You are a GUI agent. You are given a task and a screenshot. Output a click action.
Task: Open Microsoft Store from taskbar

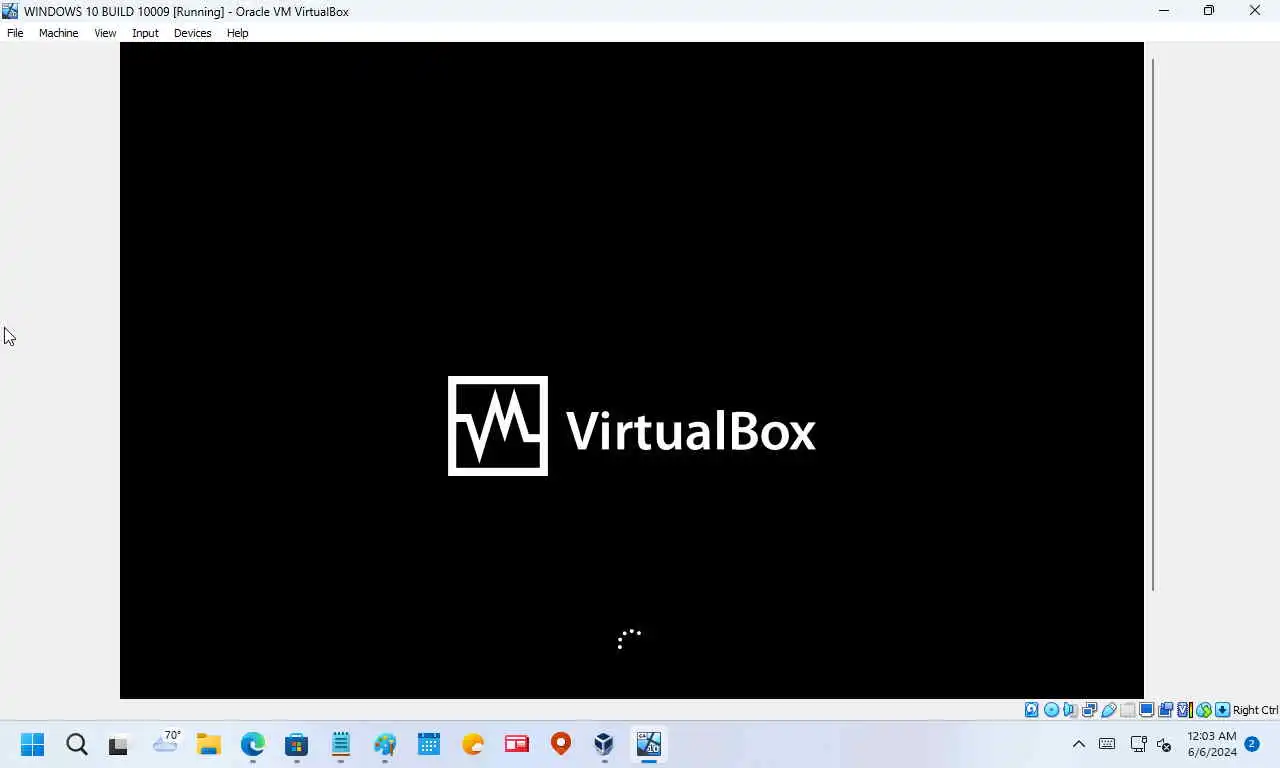(296, 744)
